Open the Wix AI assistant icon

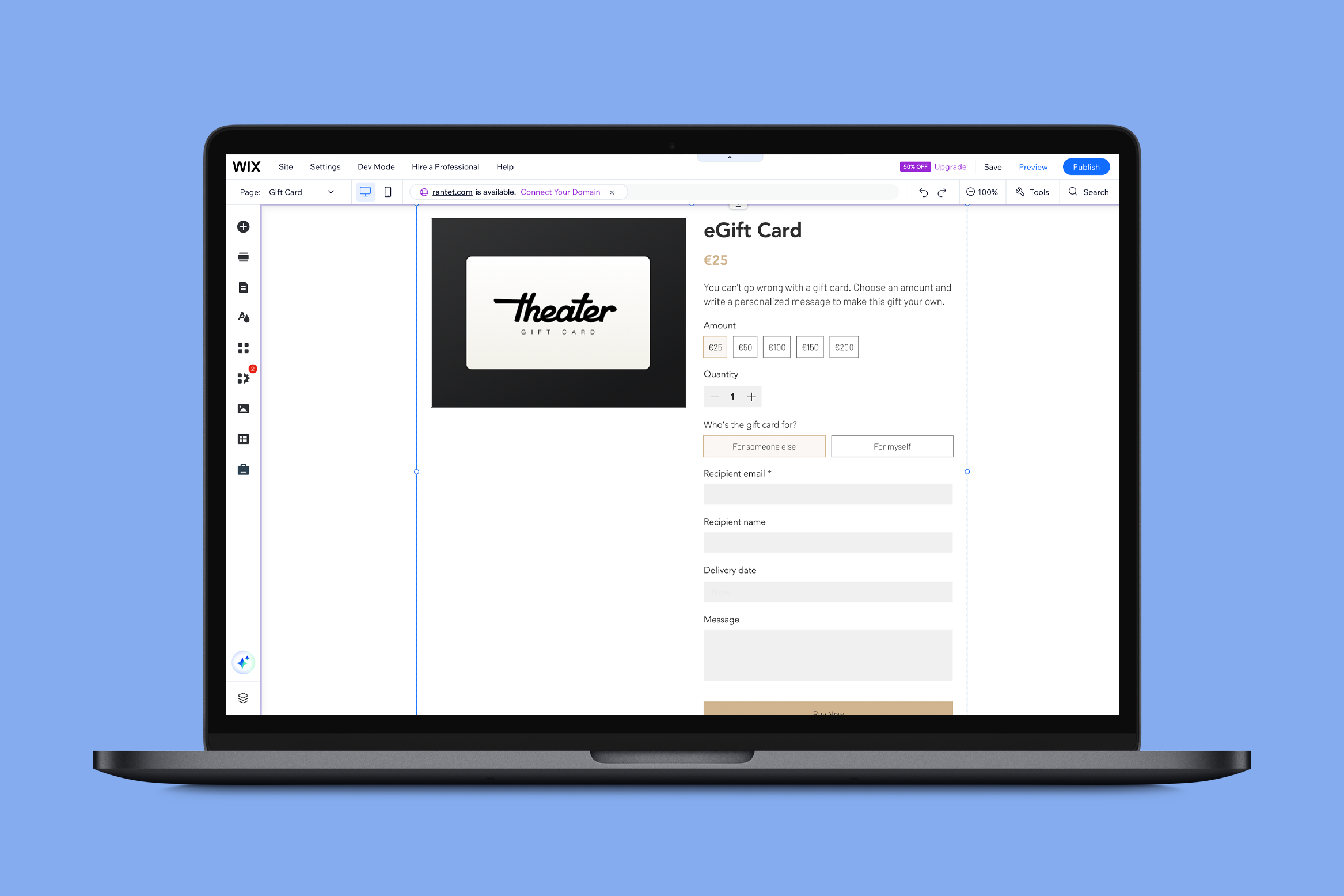(x=244, y=662)
